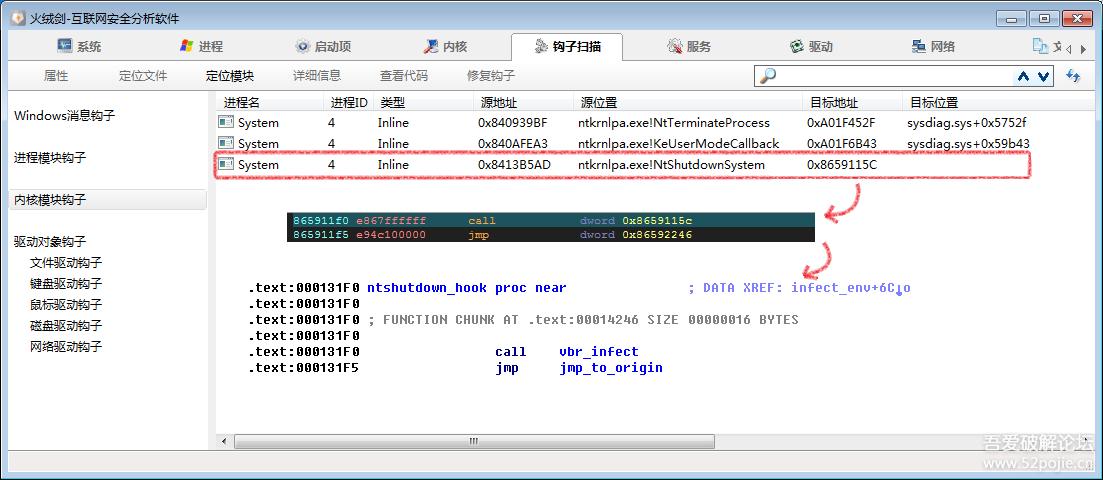This screenshot has width=1103, height=480.
Task: Select Windows消息钩子 in sidebar
Action: click(x=65, y=115)
